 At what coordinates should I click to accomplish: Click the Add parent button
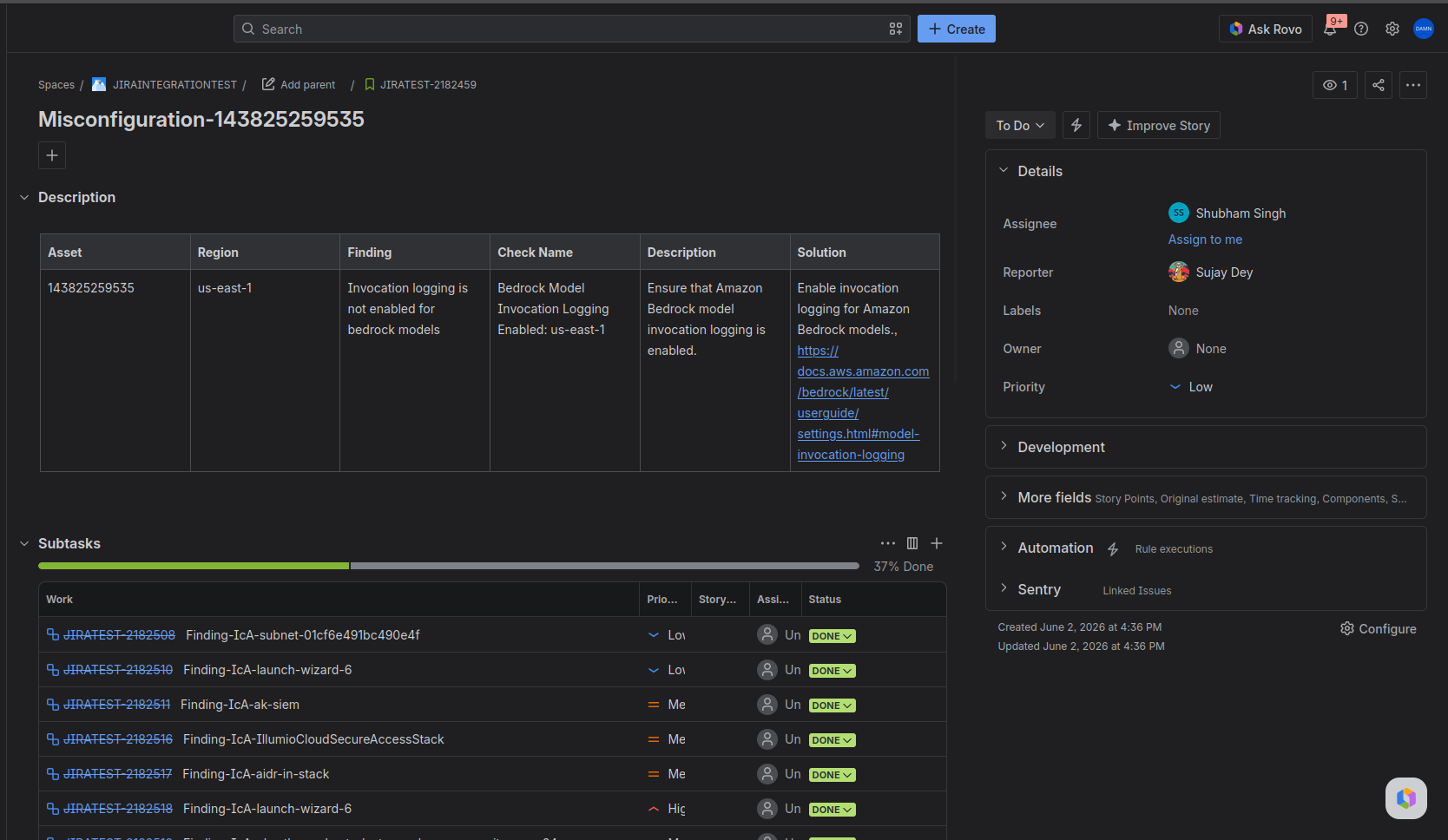[x=299, y=85]
